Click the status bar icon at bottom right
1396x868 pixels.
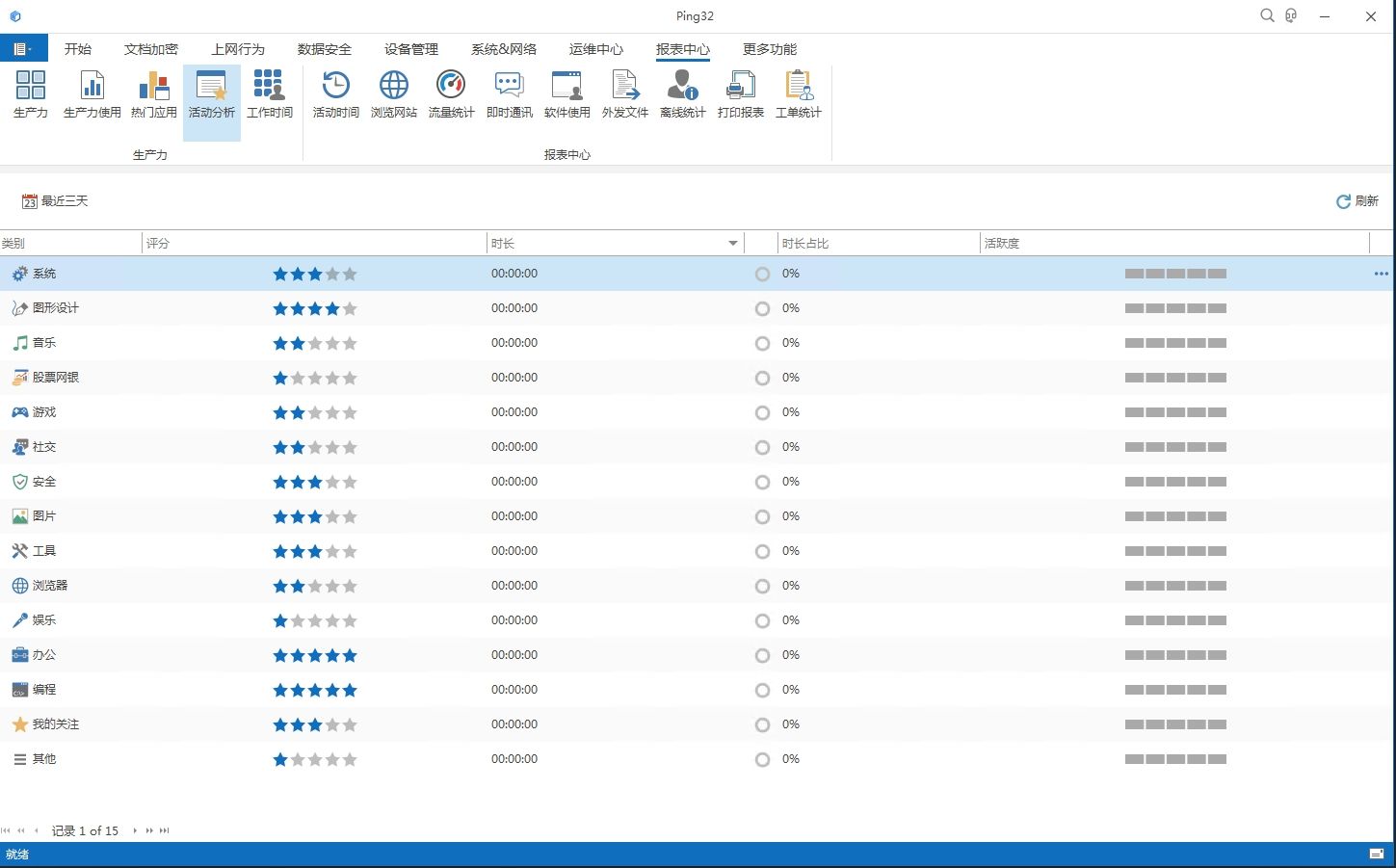point(1377,855)
